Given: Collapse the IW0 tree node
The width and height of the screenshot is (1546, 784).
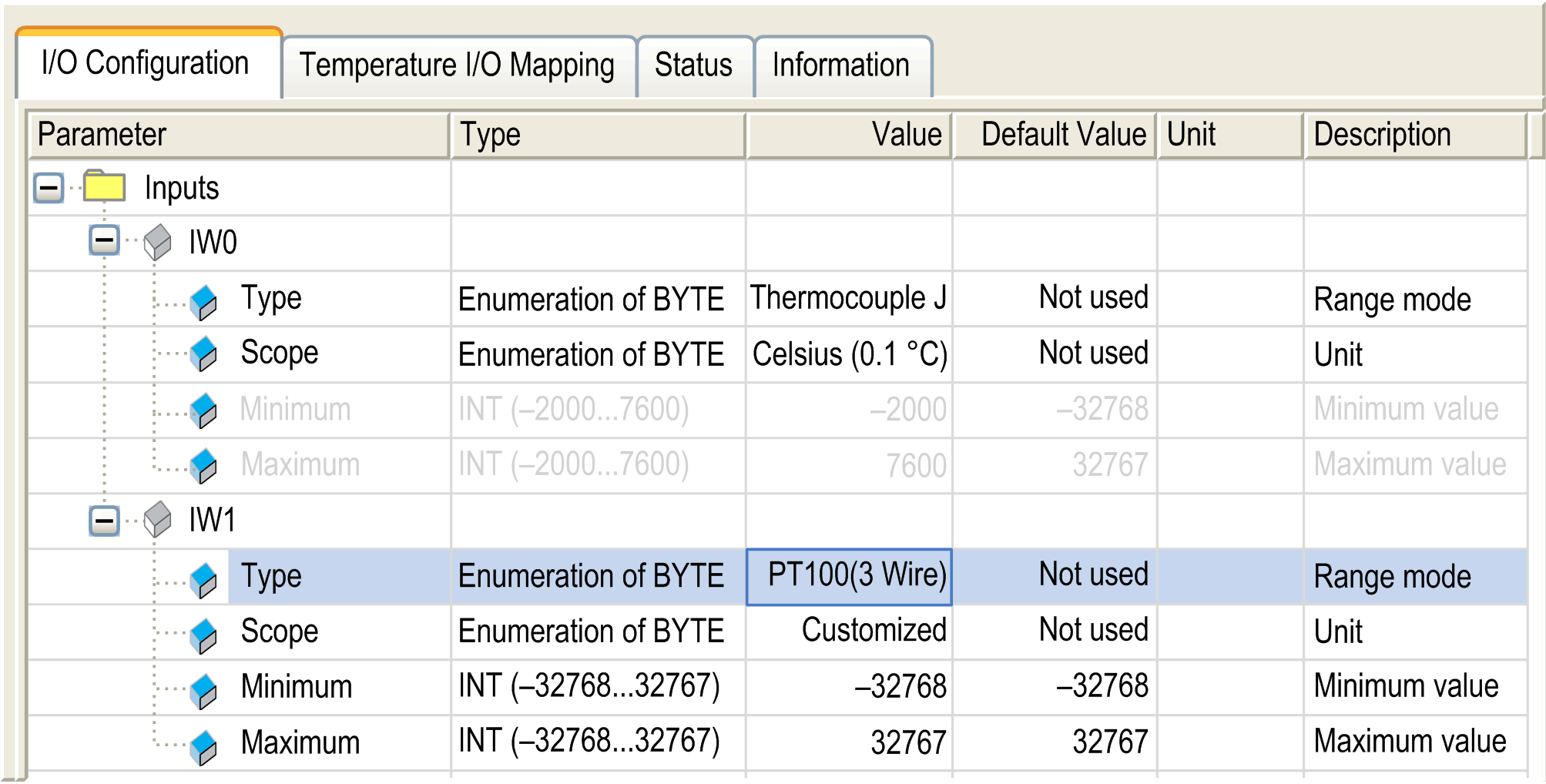Looking at the screenshot, I should [x=104, y=240].
